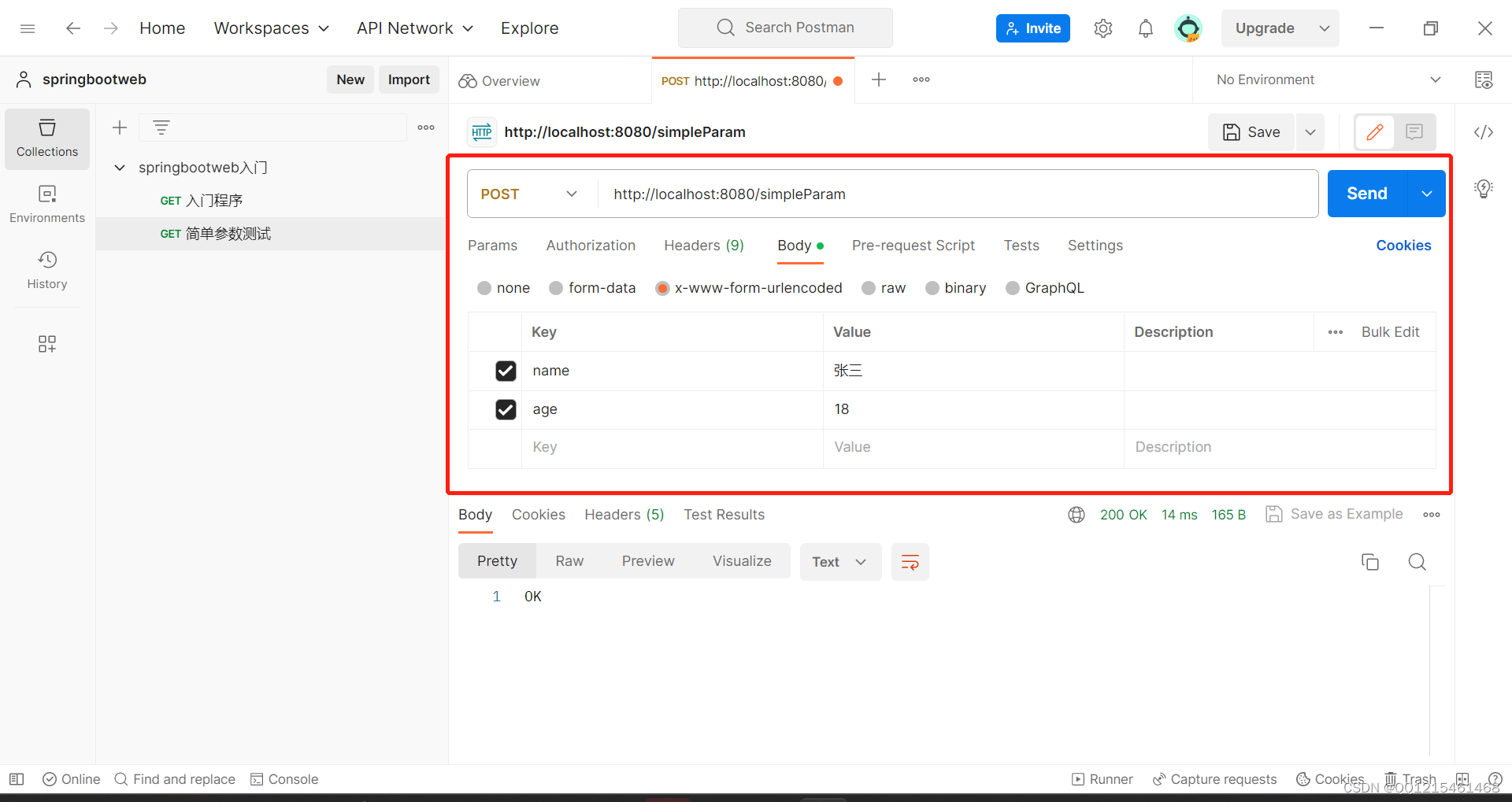Select x-www-form-urlencoded body type
The width and height of the screenshot is (1512, 802).
tap(662, 288)
